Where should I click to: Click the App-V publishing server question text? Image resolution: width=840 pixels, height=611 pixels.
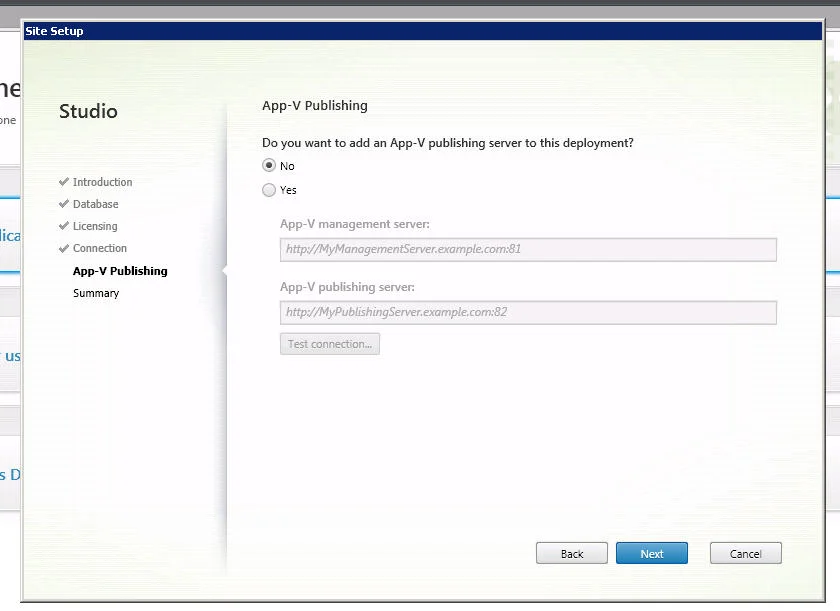point(447,143)
